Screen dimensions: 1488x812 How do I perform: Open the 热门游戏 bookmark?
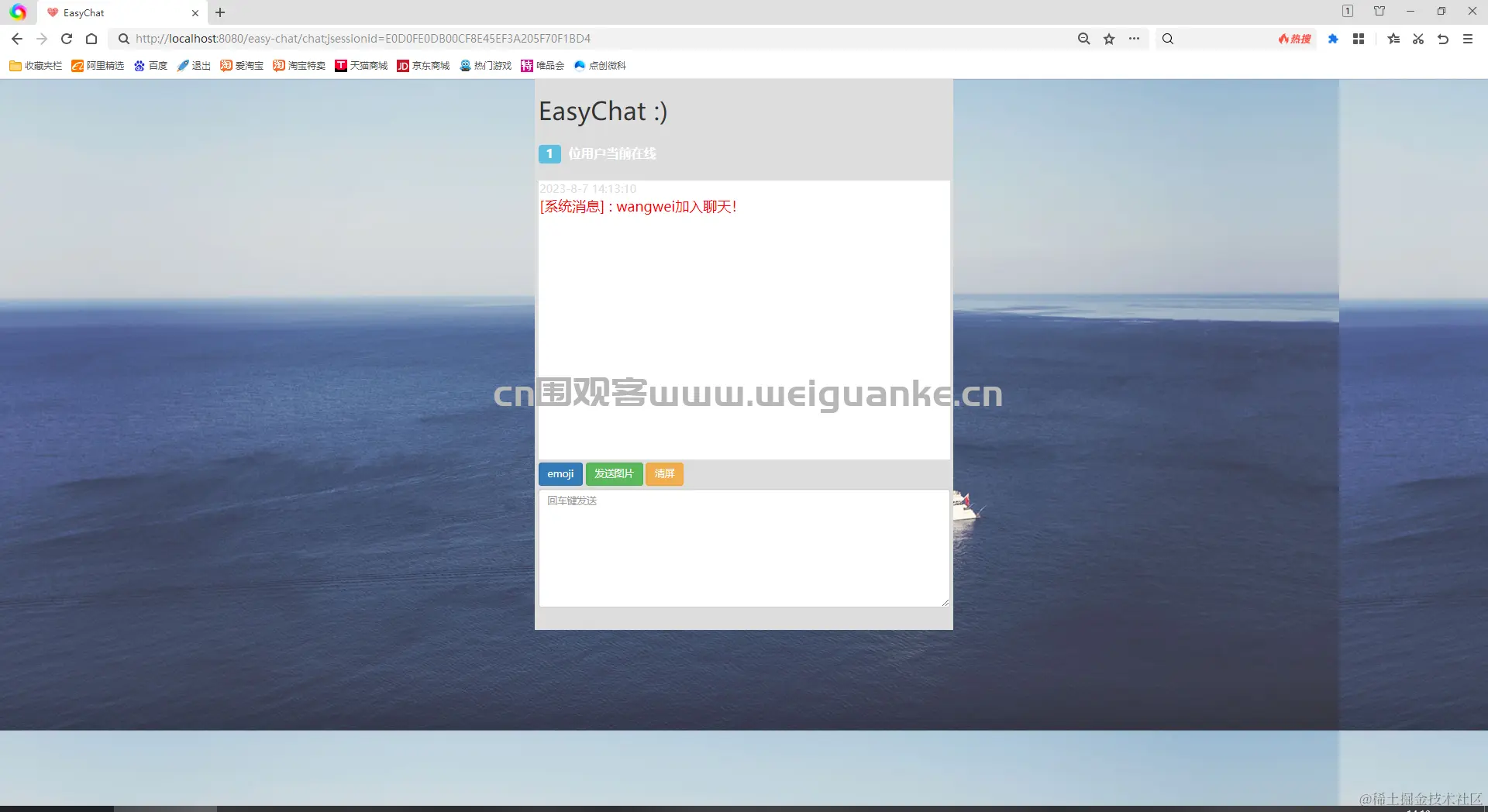click(x=485, y=66)
